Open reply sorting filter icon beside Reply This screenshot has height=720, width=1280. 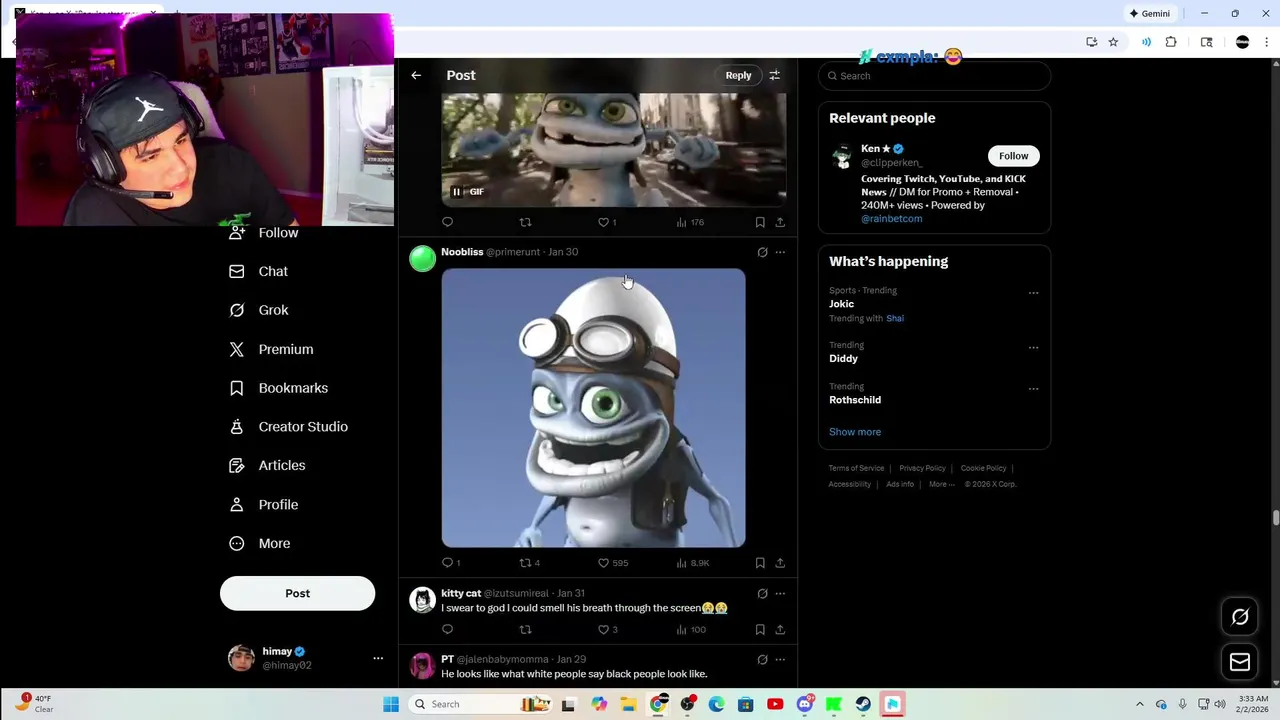tap(774, 75)
